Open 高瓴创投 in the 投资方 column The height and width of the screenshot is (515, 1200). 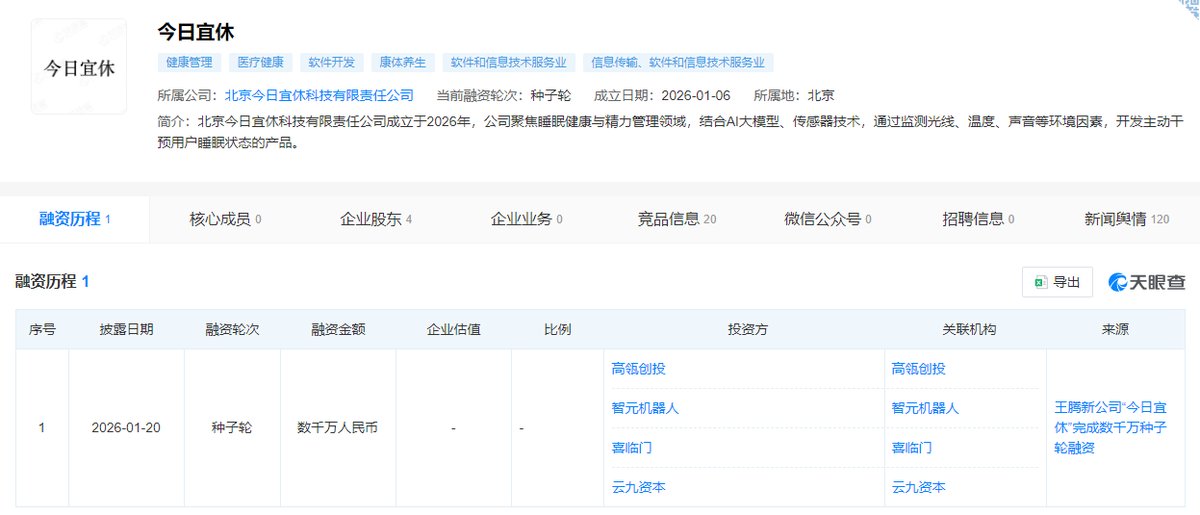click(638, 369)
